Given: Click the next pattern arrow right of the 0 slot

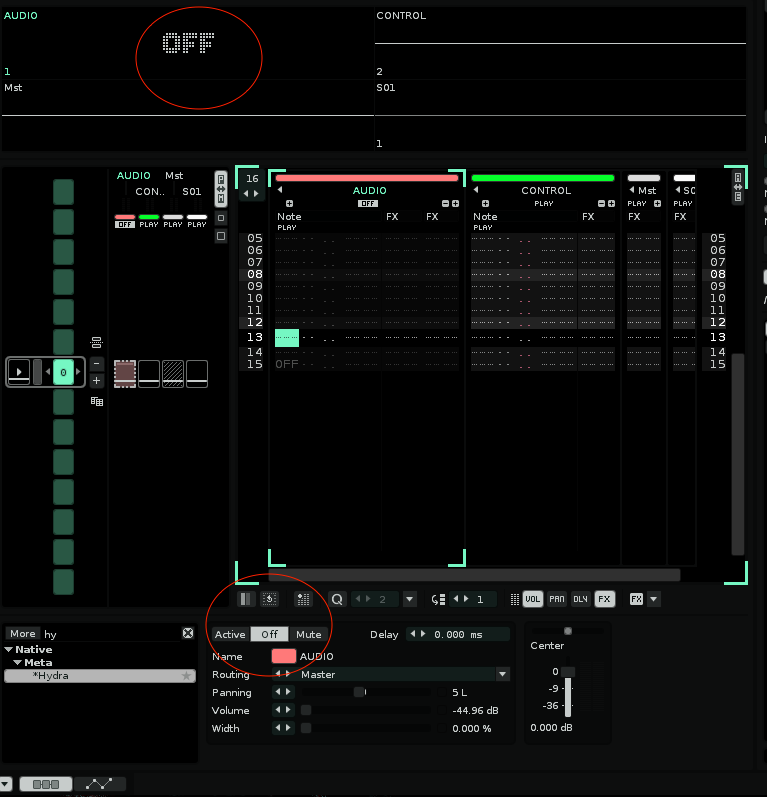Looking at the screenshot, I should [78, 372].
